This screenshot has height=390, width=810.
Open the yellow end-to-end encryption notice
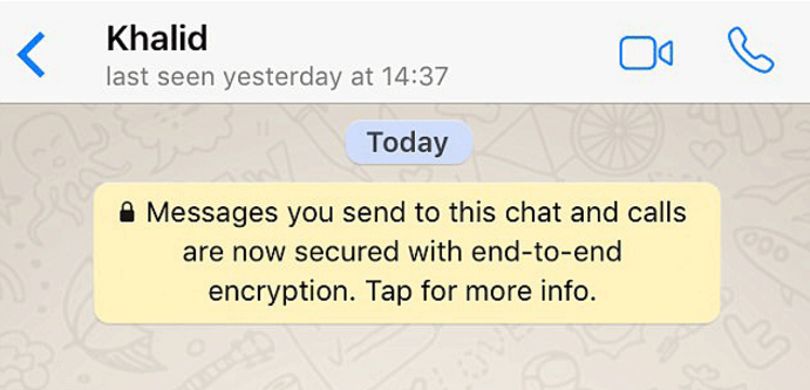pyautogui.click(x=407, y=253)
